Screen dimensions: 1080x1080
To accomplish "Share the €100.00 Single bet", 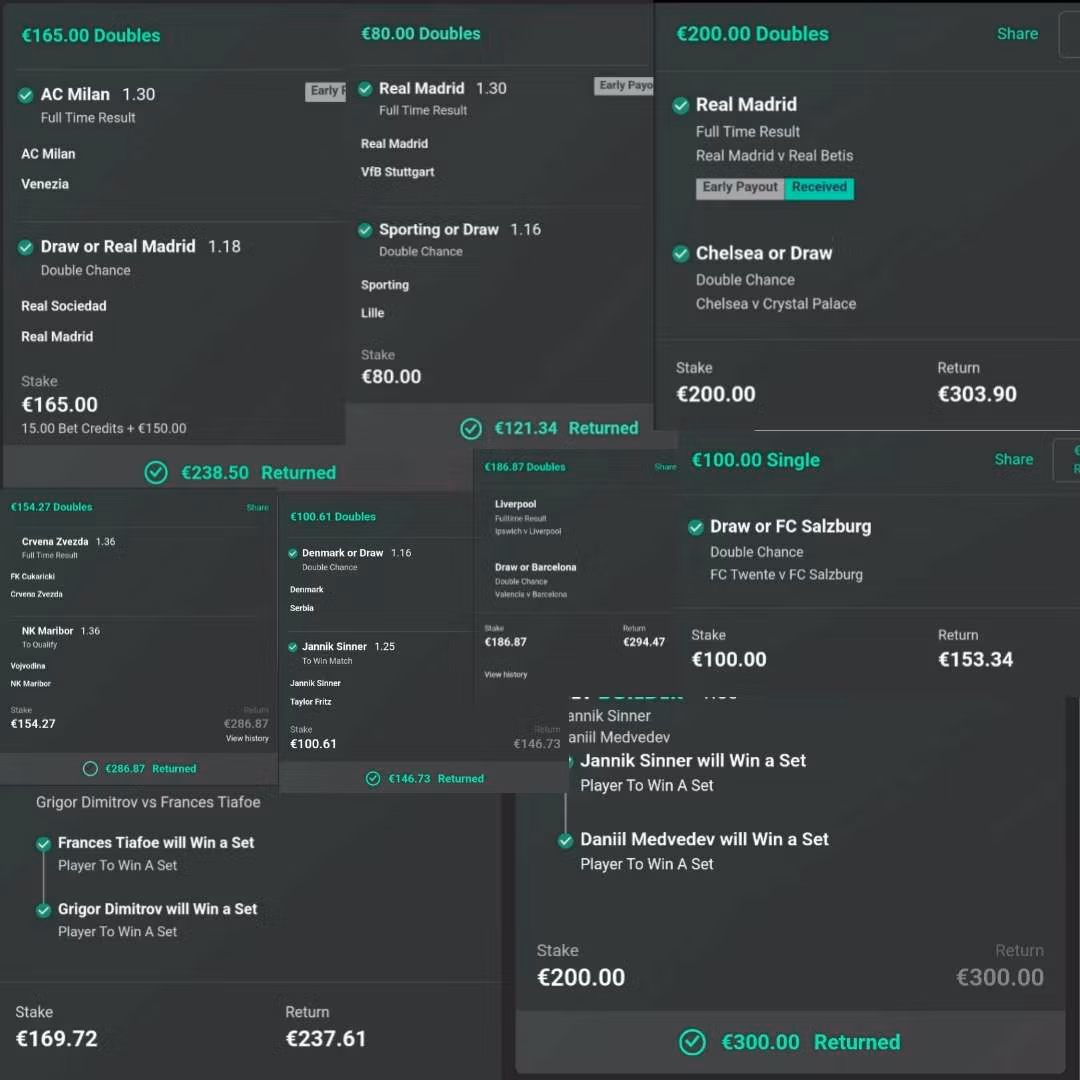I will (x=1014, y=459).
